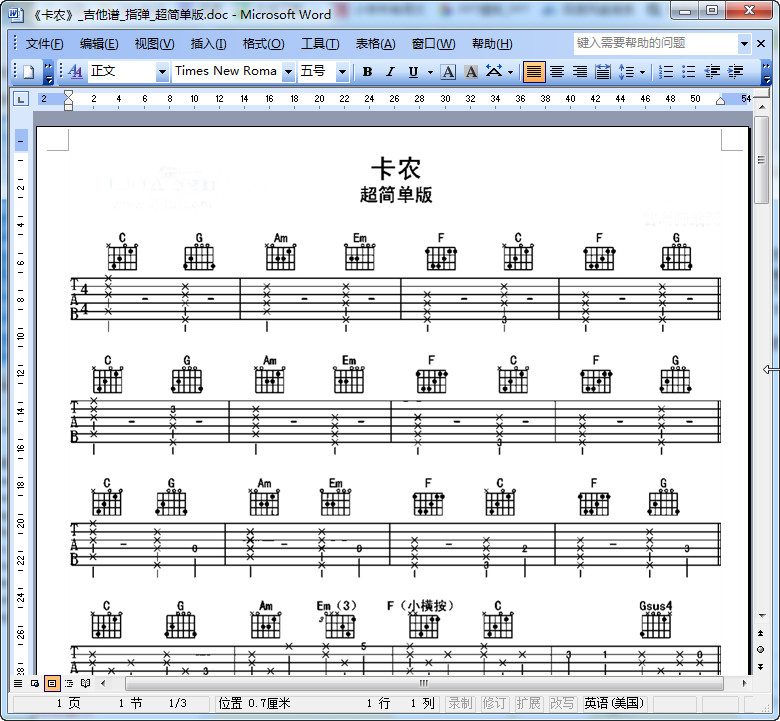The height and width of the screenshot is (721, 780).
Task: Click the 英语(美国) language indicator
Action: (x=614, y=703)
